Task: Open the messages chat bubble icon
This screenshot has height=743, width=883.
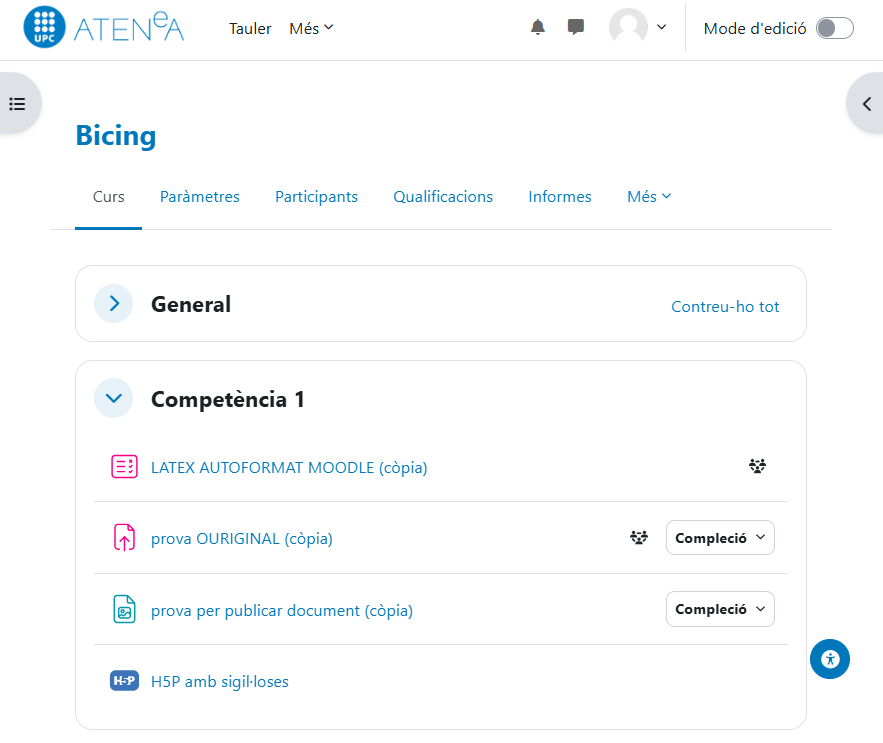Action: pos(576,28)
